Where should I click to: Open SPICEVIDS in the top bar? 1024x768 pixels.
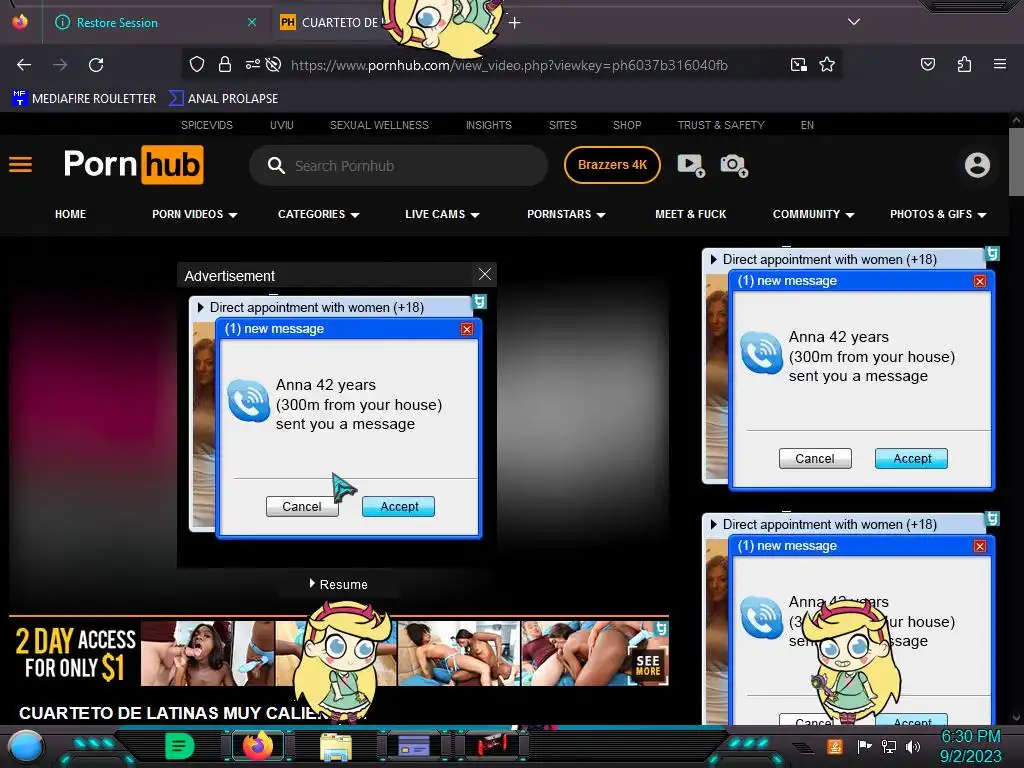click(x=206, y=125)
